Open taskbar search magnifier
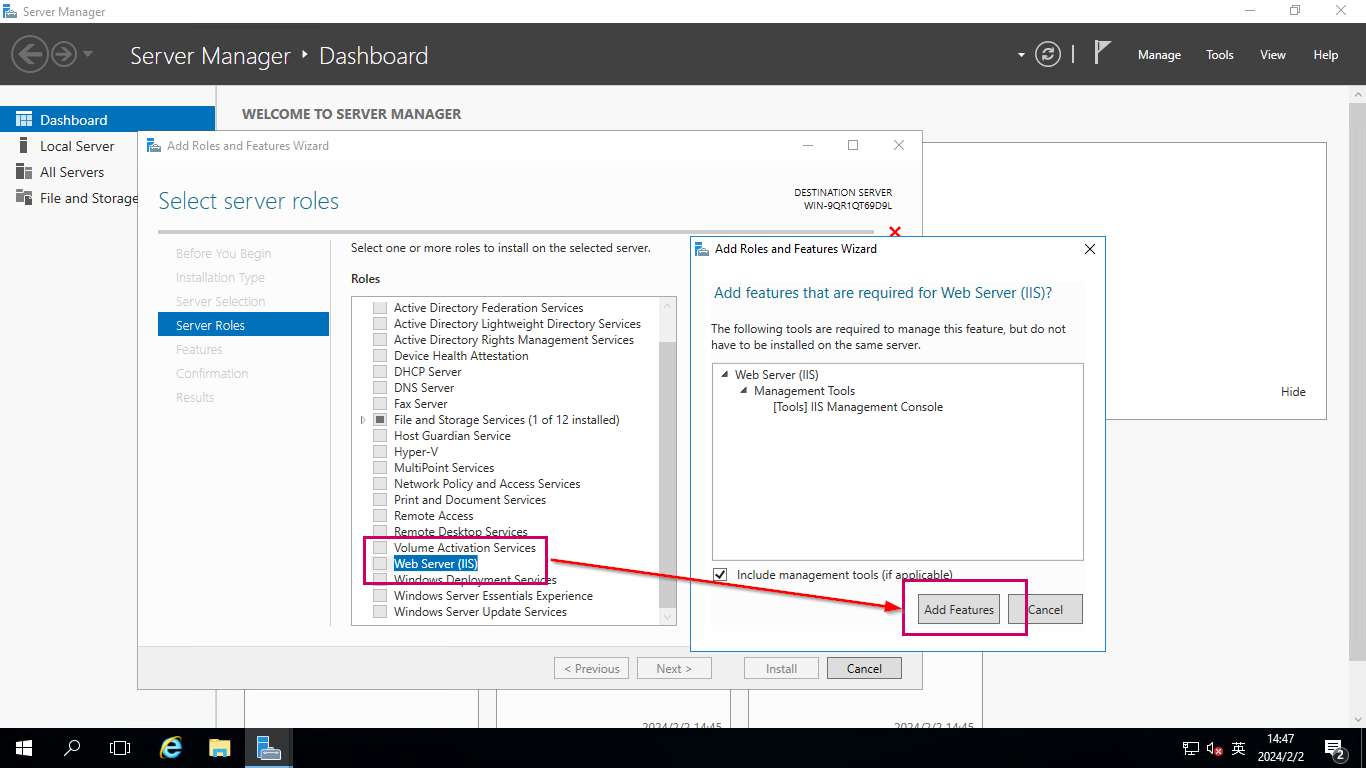 (x=72, y=748)
